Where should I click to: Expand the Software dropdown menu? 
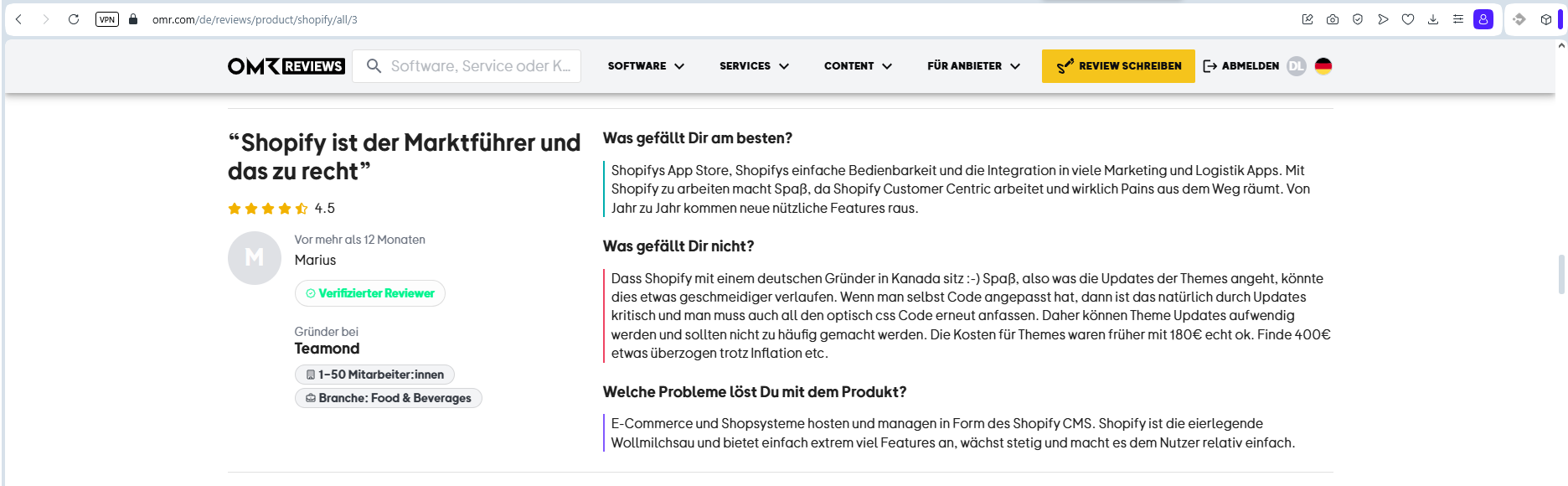coord(646,66)
